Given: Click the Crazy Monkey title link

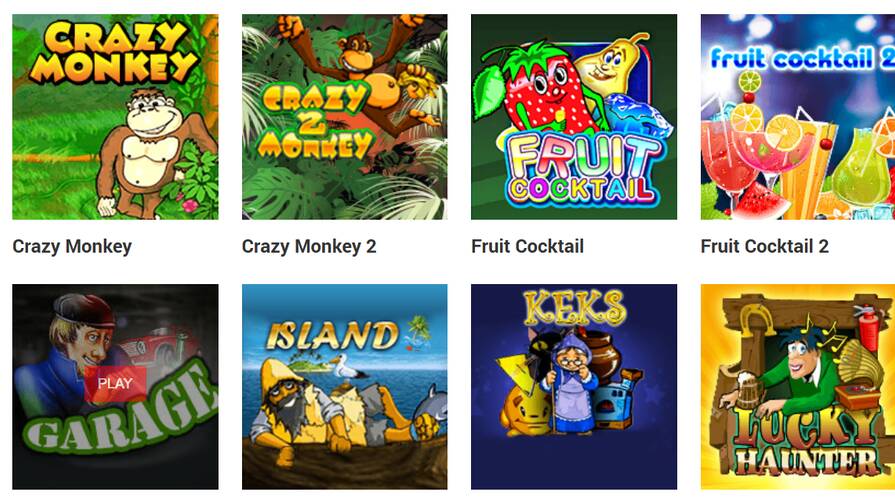Looking at the screenshot, I should pos(72,247).
